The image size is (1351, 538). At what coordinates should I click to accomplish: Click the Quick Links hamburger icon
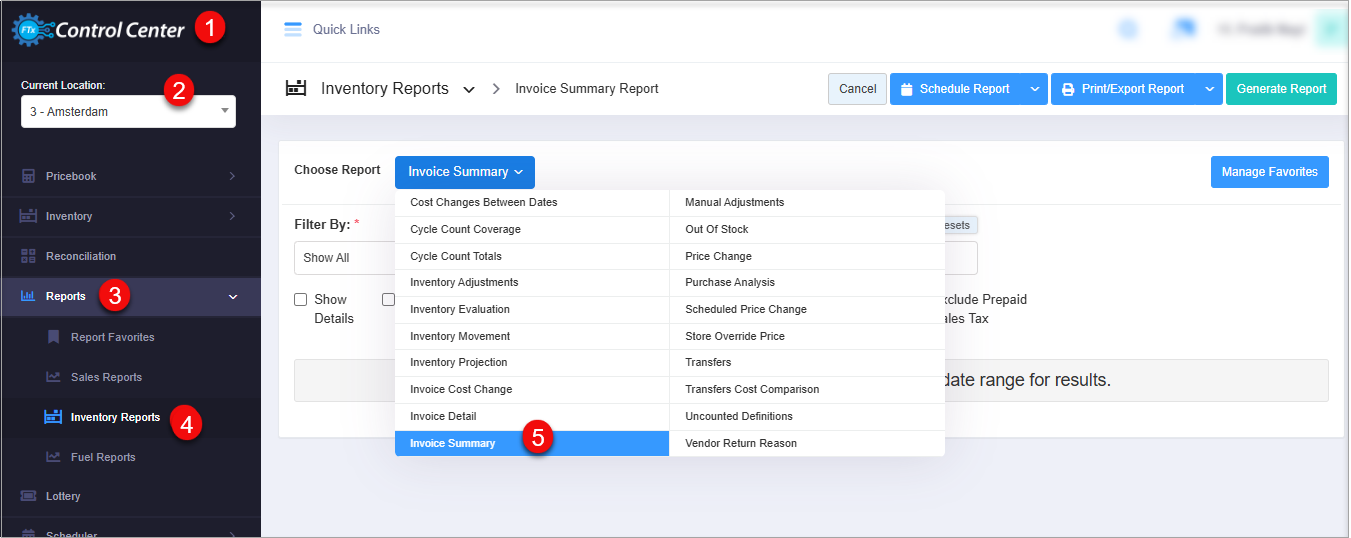coord(293,30)
